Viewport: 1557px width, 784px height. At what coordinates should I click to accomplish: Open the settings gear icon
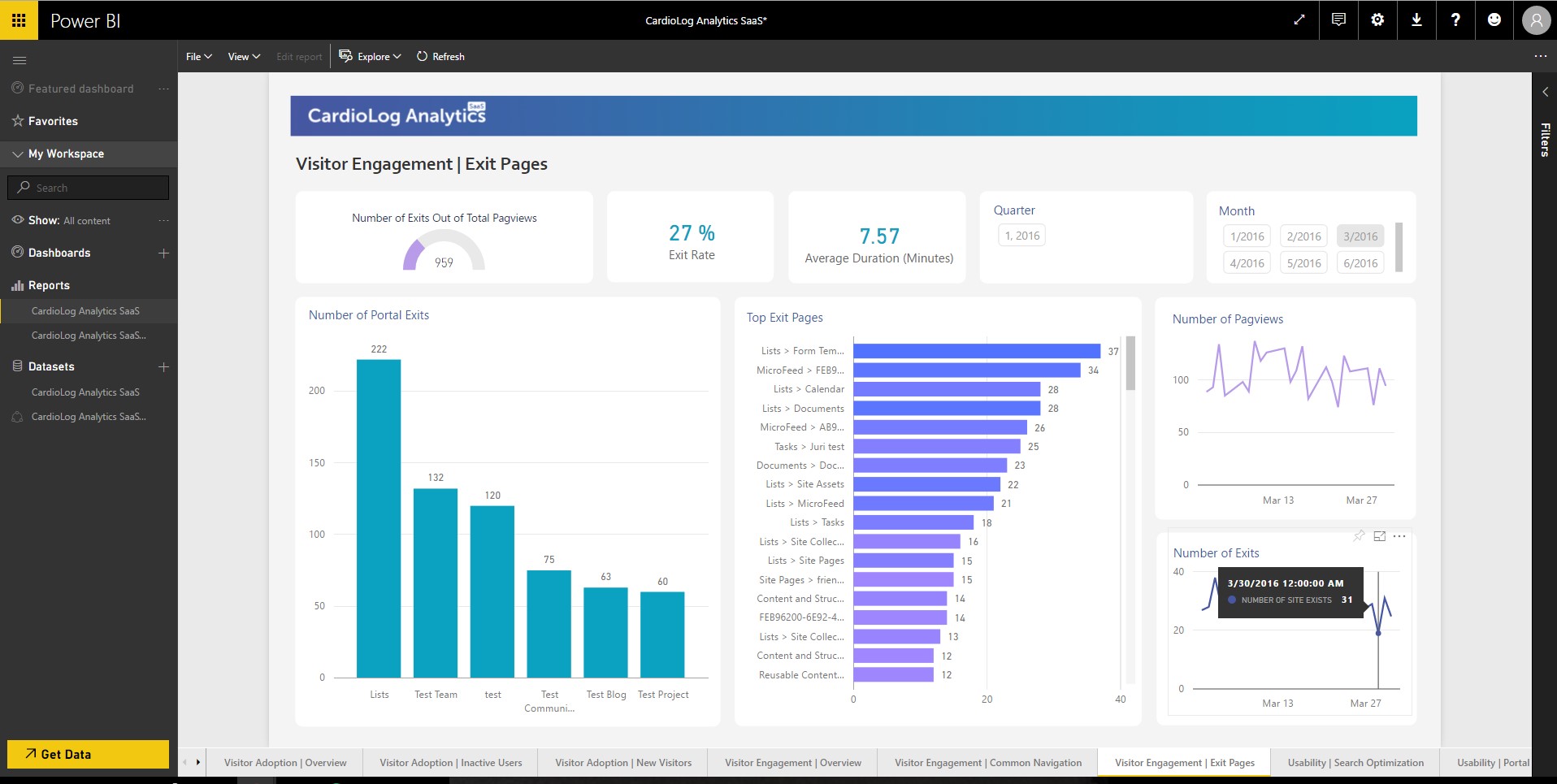(1377, 20)
